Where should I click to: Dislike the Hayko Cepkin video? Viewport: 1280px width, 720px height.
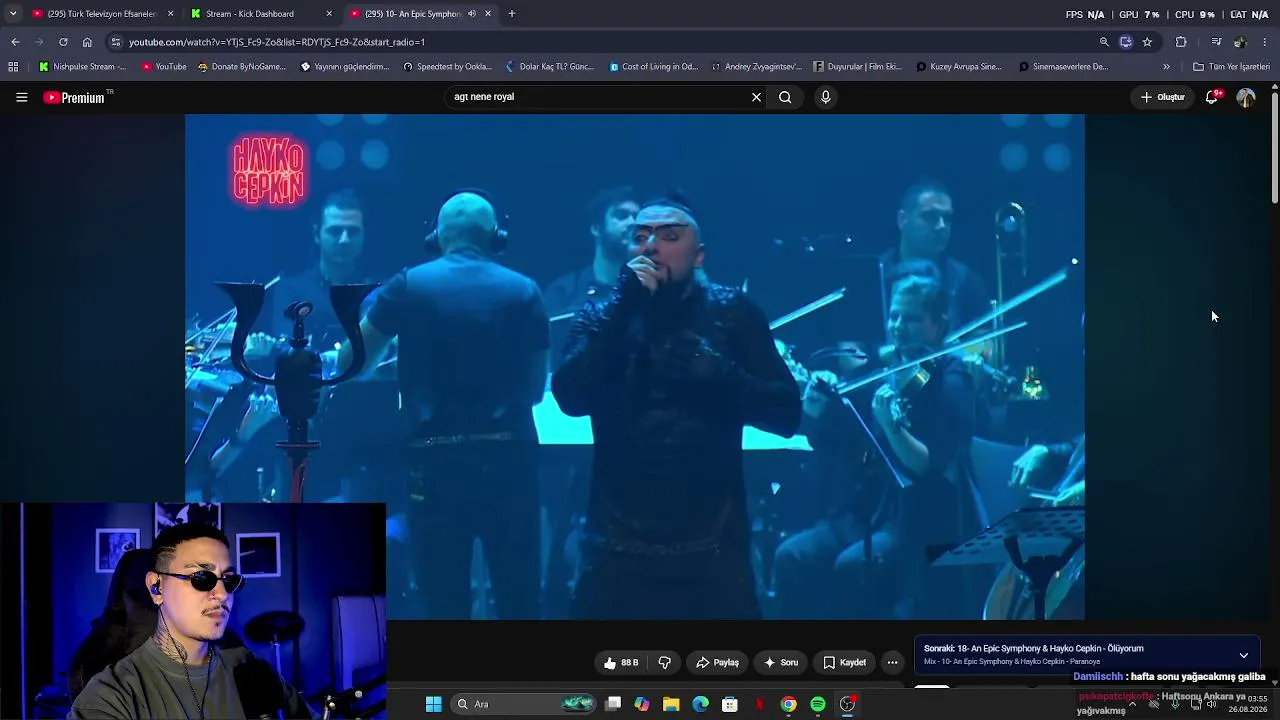tap(665, 662)
